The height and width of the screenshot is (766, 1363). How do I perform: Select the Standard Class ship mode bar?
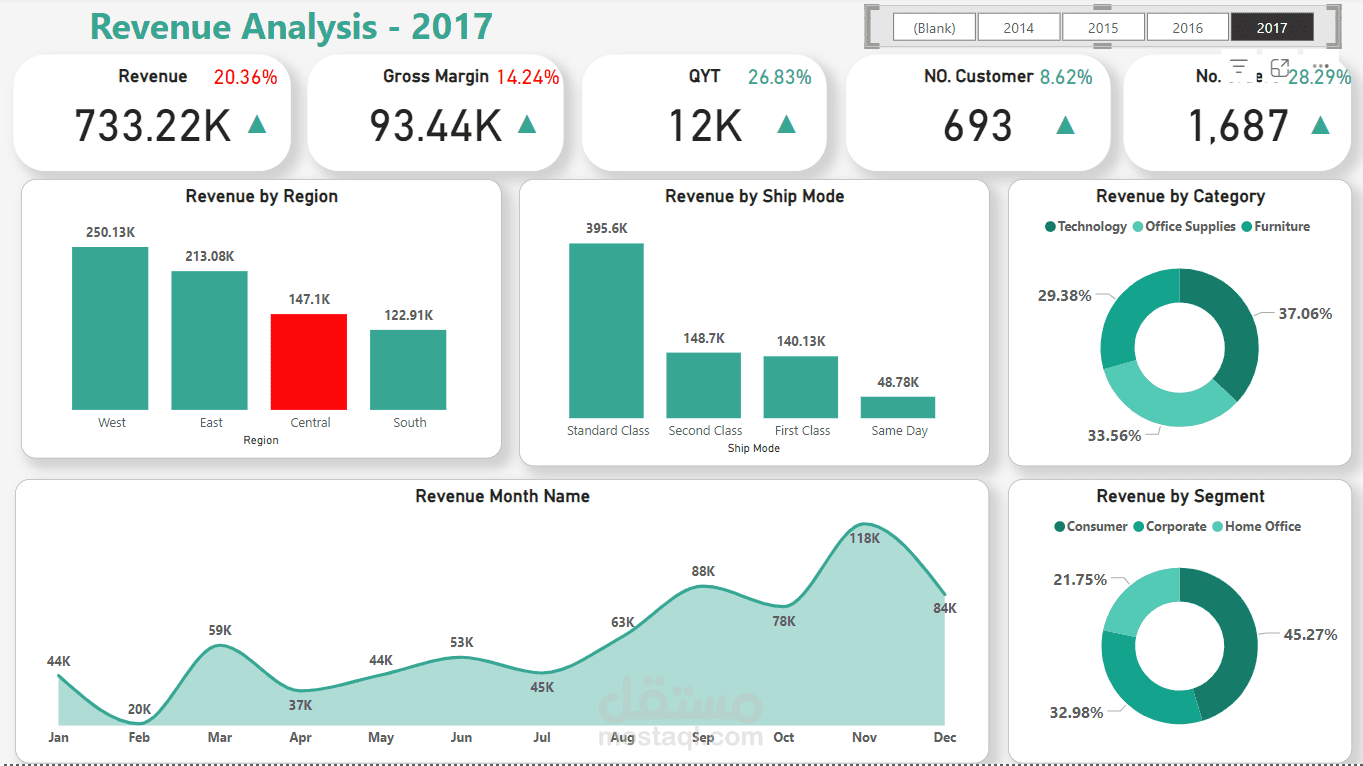(x=606, y=330)
